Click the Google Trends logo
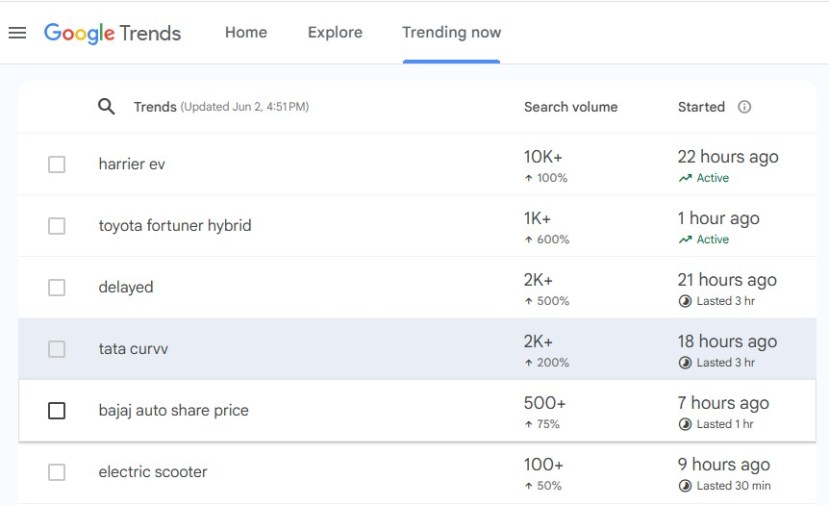Screen dimensions: 829x505 pos(112,33)
